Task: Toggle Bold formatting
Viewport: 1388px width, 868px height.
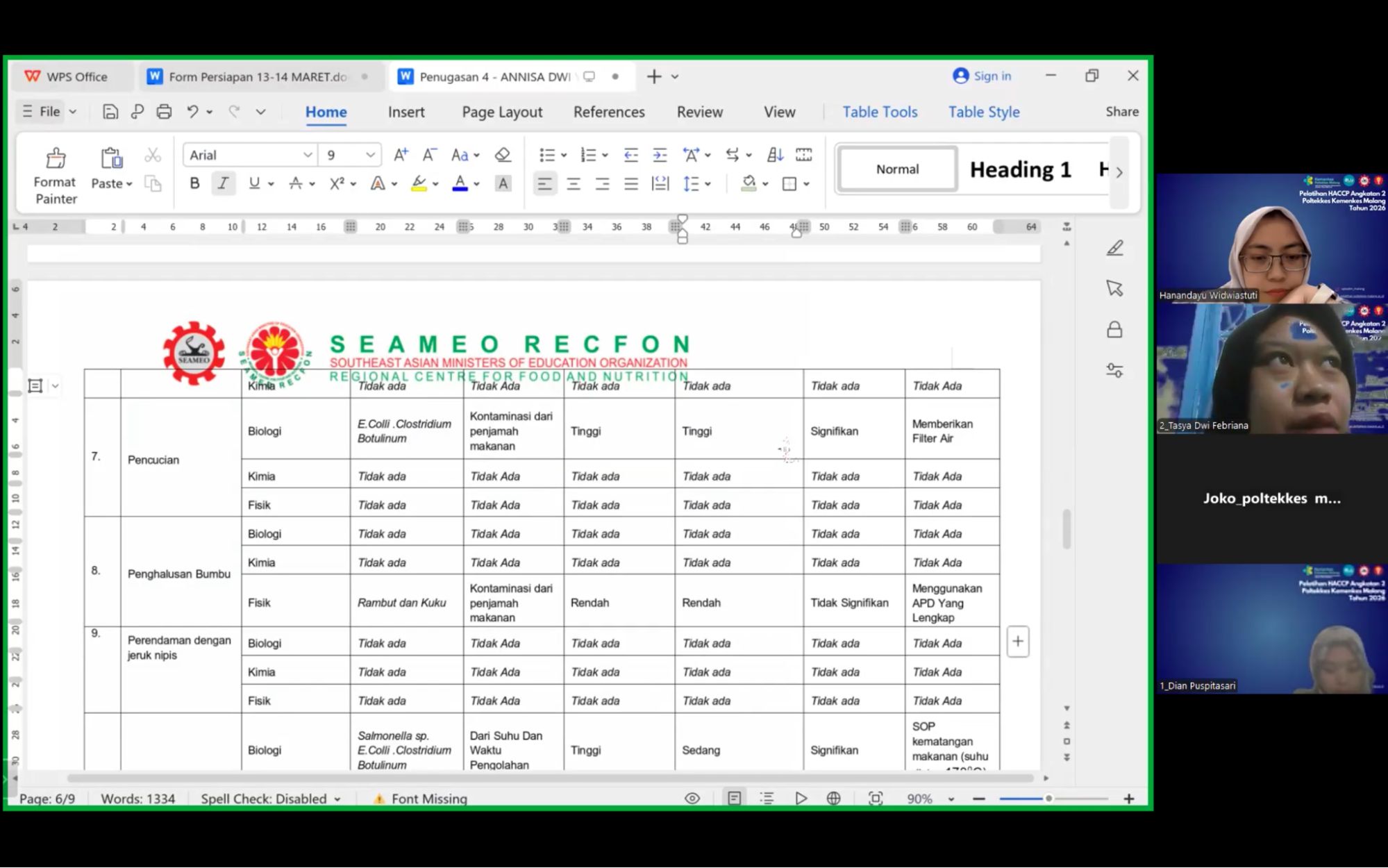Action: coord(194,183)
